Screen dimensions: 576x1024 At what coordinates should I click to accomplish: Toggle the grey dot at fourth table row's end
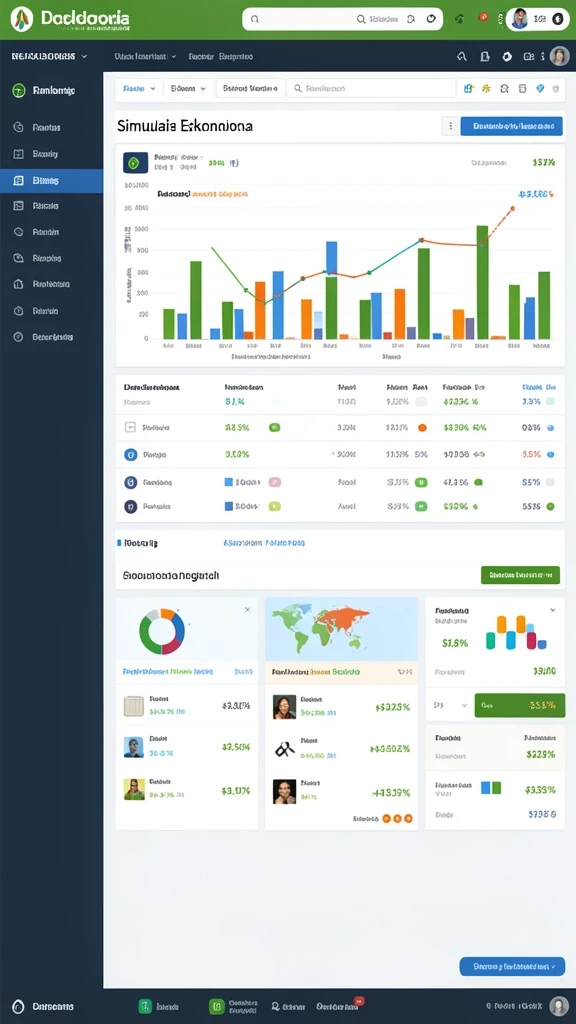pyautogui.click(x=550, y=482)
